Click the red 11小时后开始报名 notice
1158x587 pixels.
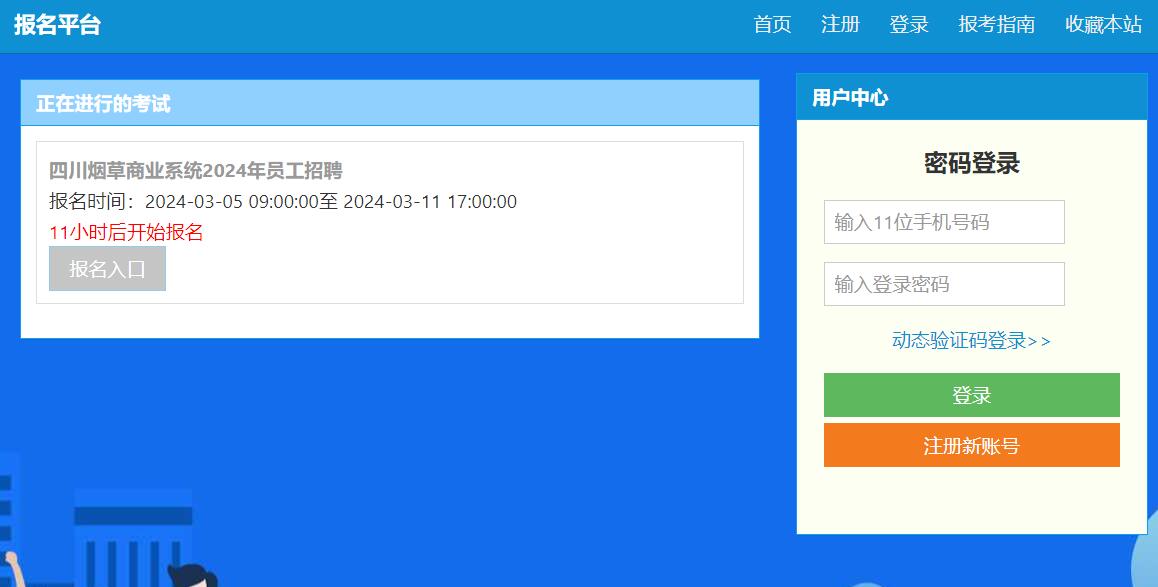[x=126, y=233]
